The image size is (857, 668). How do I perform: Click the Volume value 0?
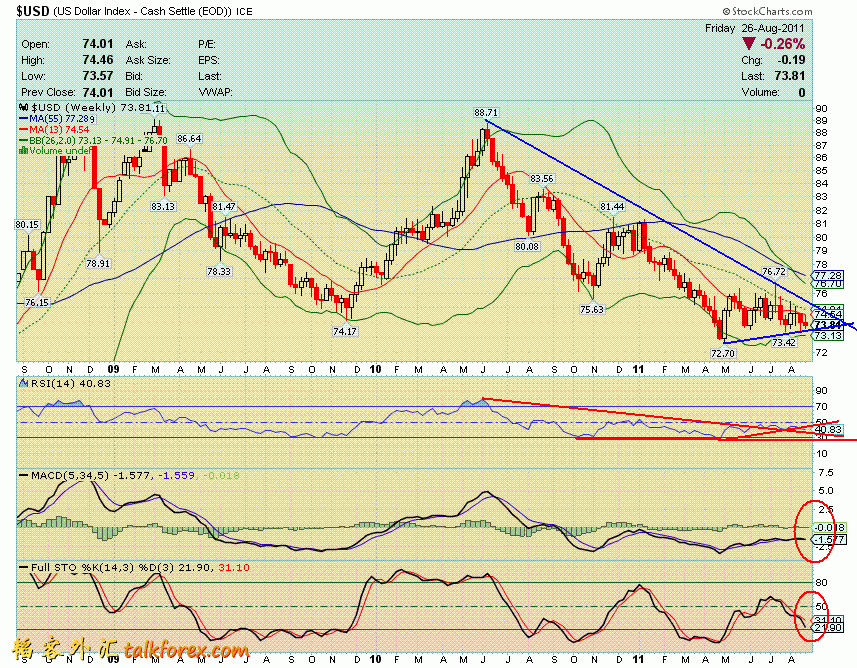tap(802, 92)
